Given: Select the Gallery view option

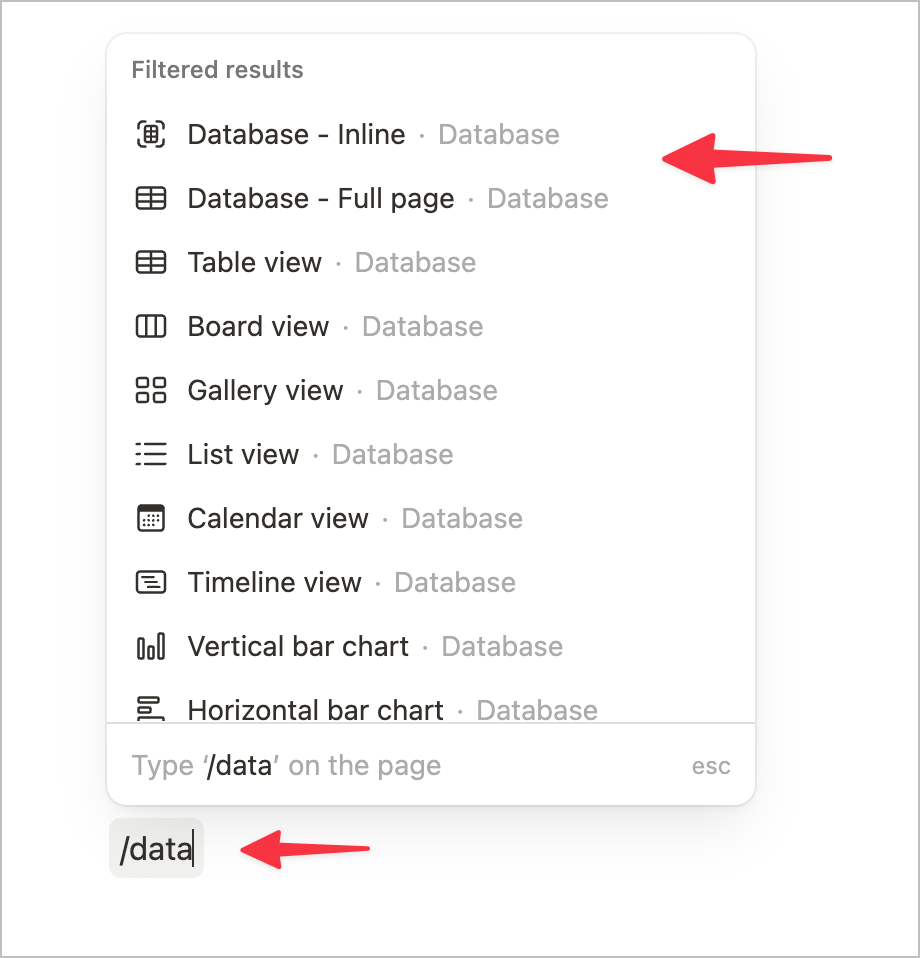Looking at the screenshot, I should [266, 390].
